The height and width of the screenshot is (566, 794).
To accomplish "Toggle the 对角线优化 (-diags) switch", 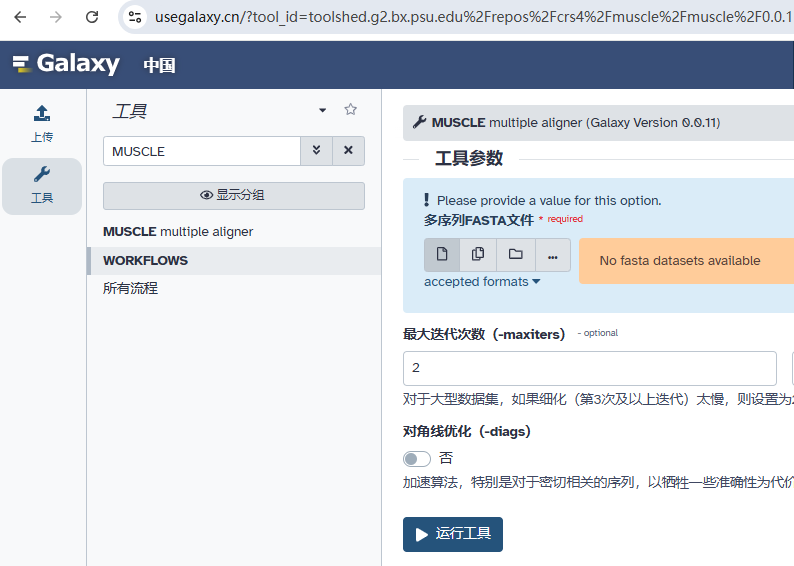I will pos(417,459).
